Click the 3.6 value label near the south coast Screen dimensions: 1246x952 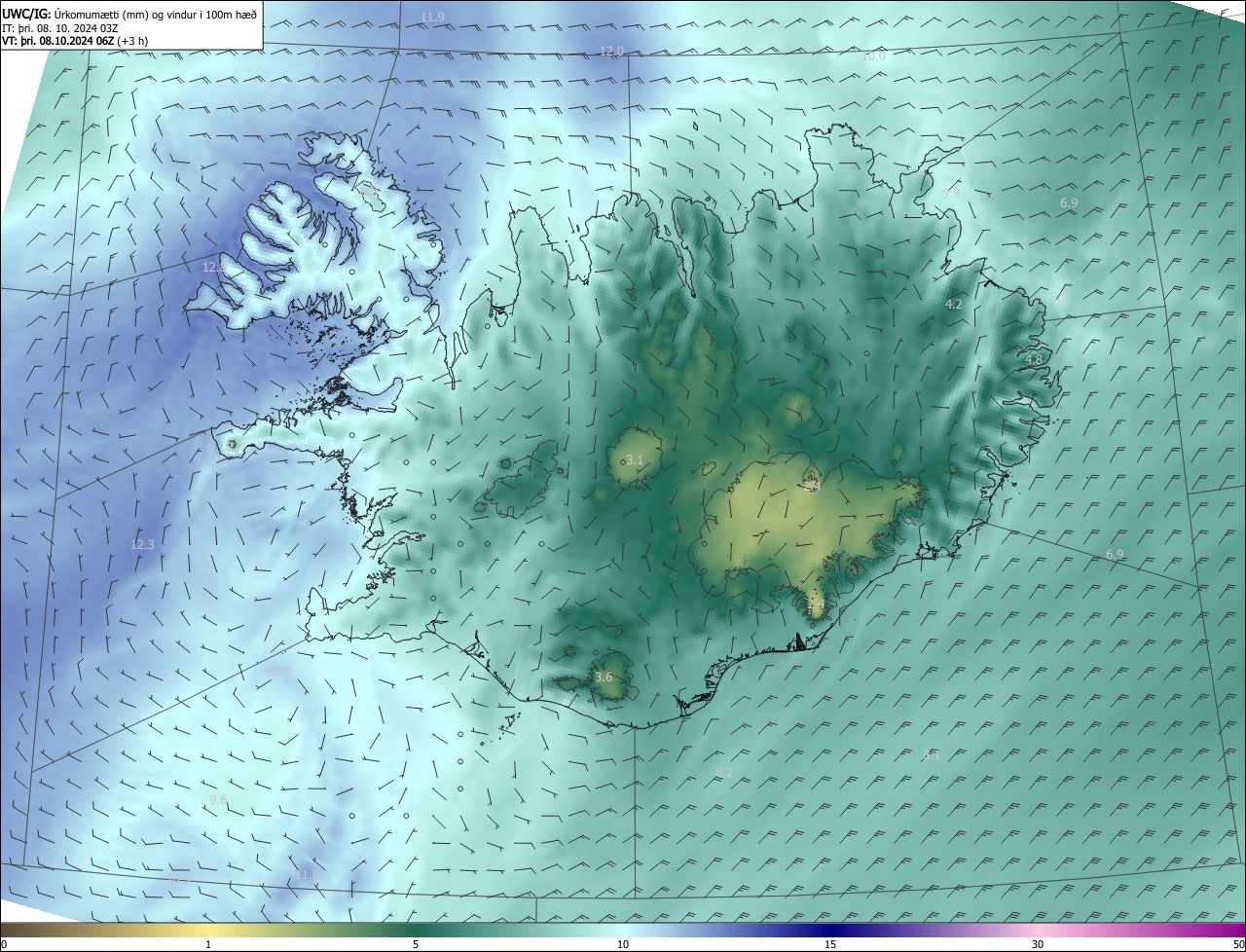tap(604, 677)
